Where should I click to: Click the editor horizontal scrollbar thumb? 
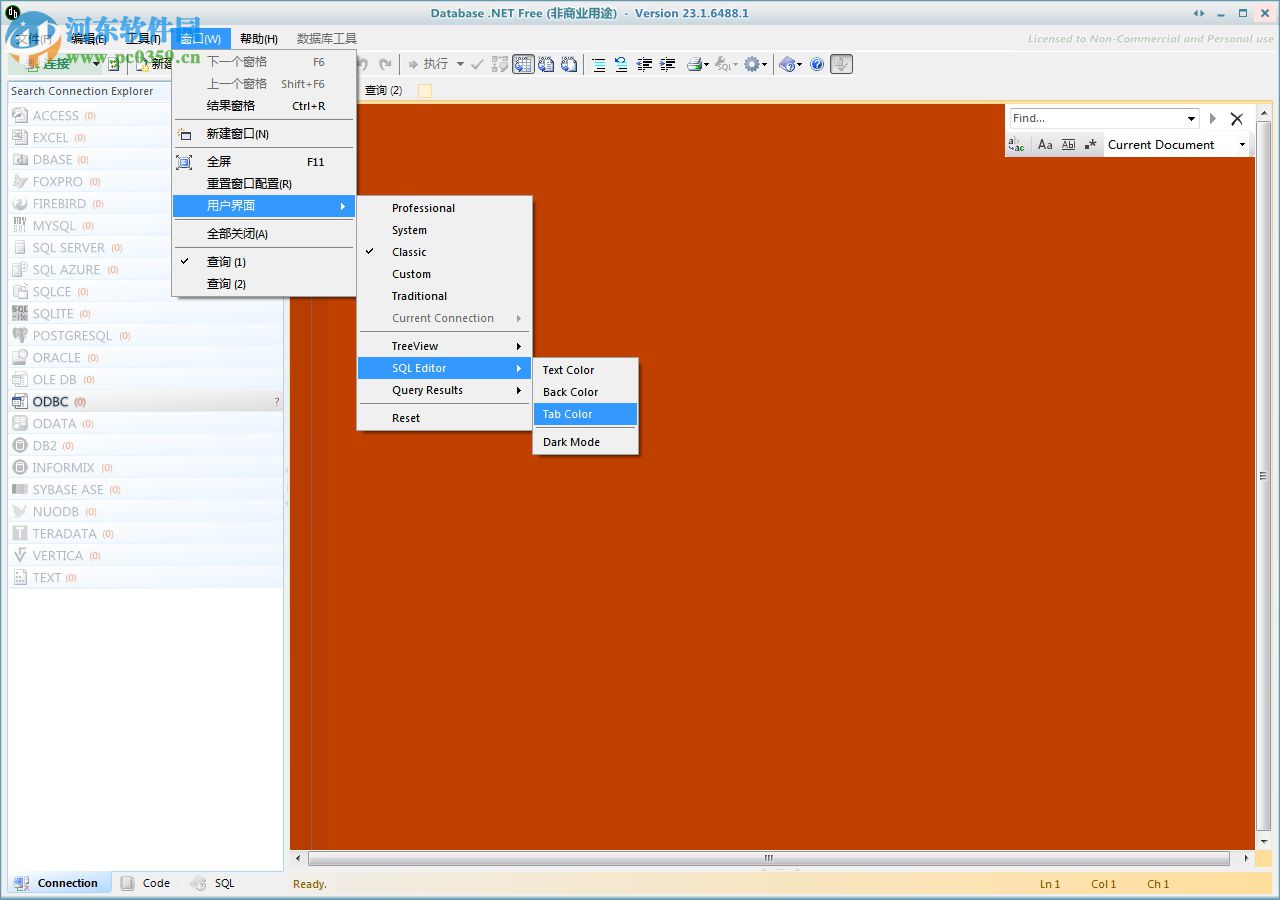[x=769, y=858]
